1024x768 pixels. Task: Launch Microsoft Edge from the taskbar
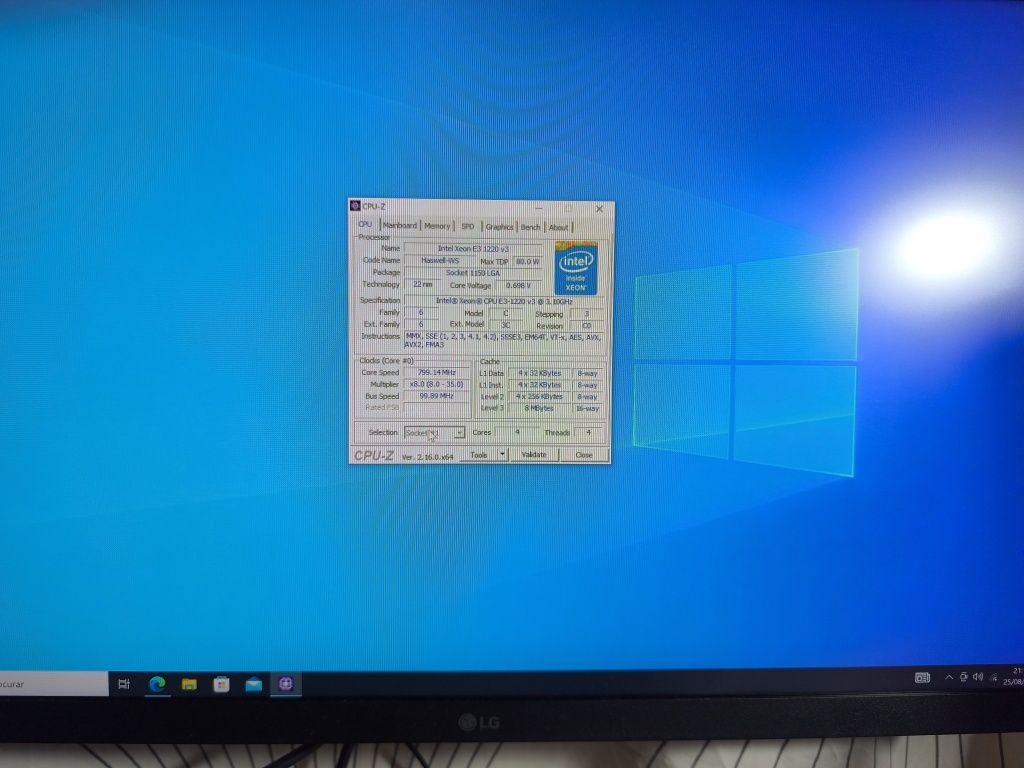tap(157, 684)
